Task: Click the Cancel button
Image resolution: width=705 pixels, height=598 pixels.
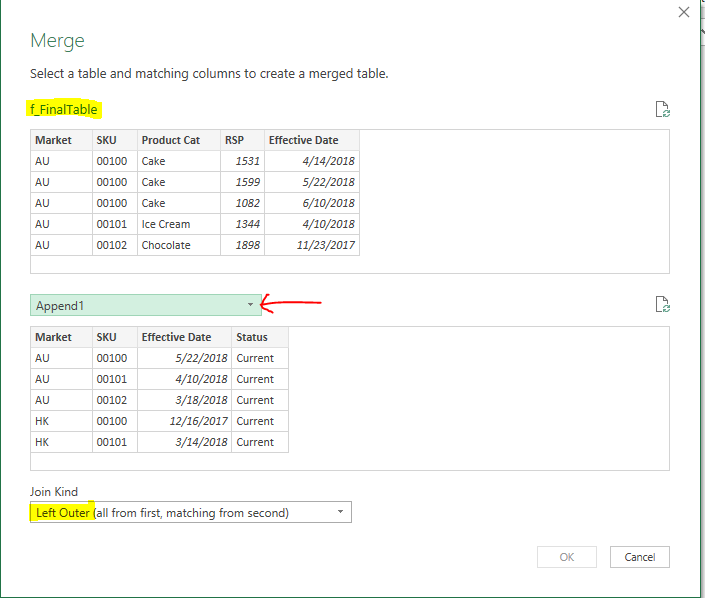Action: click(639, 557)
